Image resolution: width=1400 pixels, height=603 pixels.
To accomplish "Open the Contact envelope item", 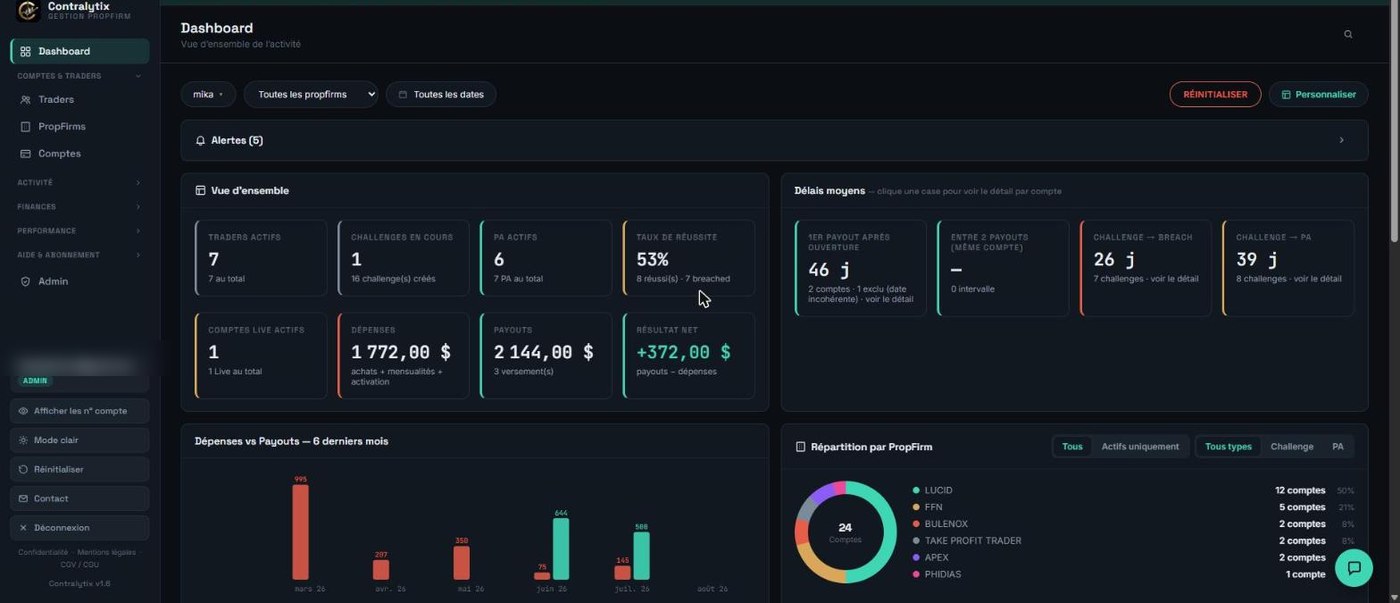I will 80,499.
